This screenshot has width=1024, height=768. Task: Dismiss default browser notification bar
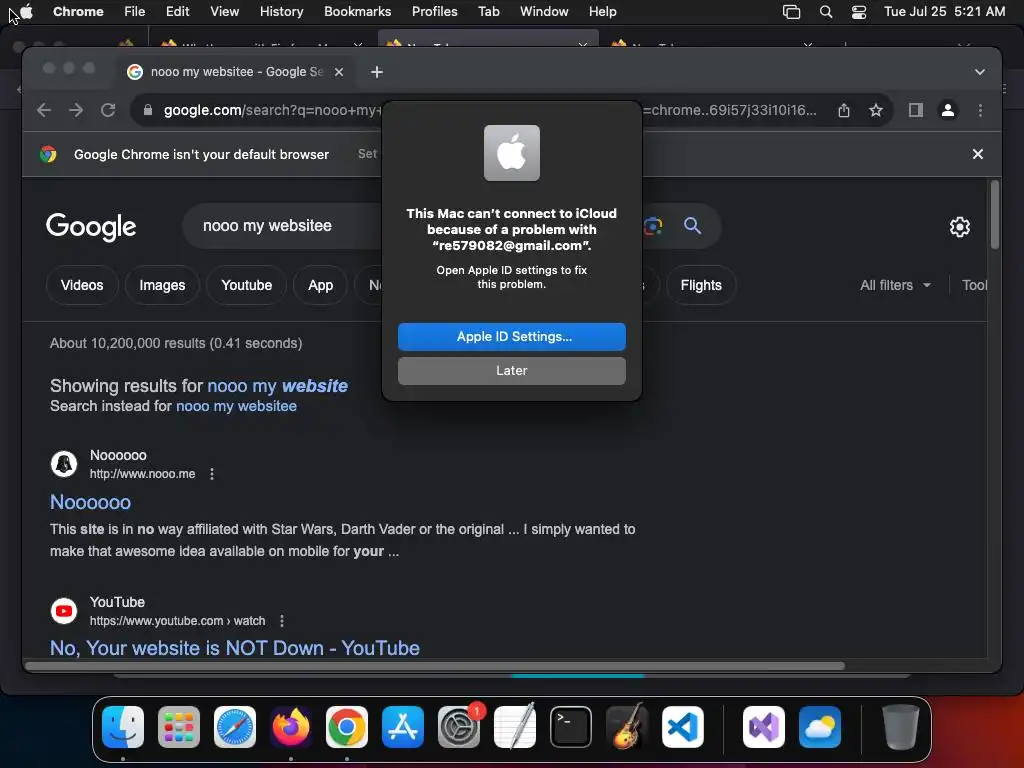(978, 154)
